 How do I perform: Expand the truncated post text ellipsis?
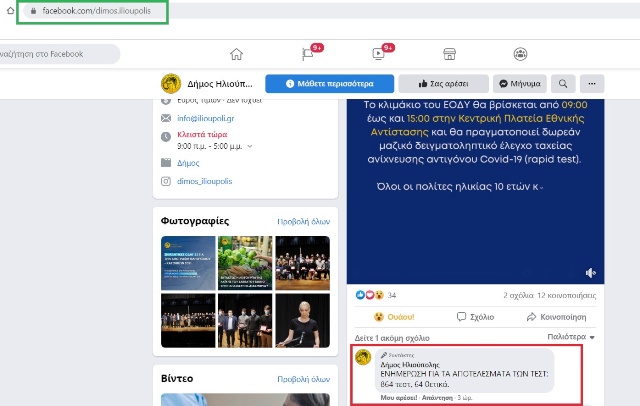tap(541, 188)
